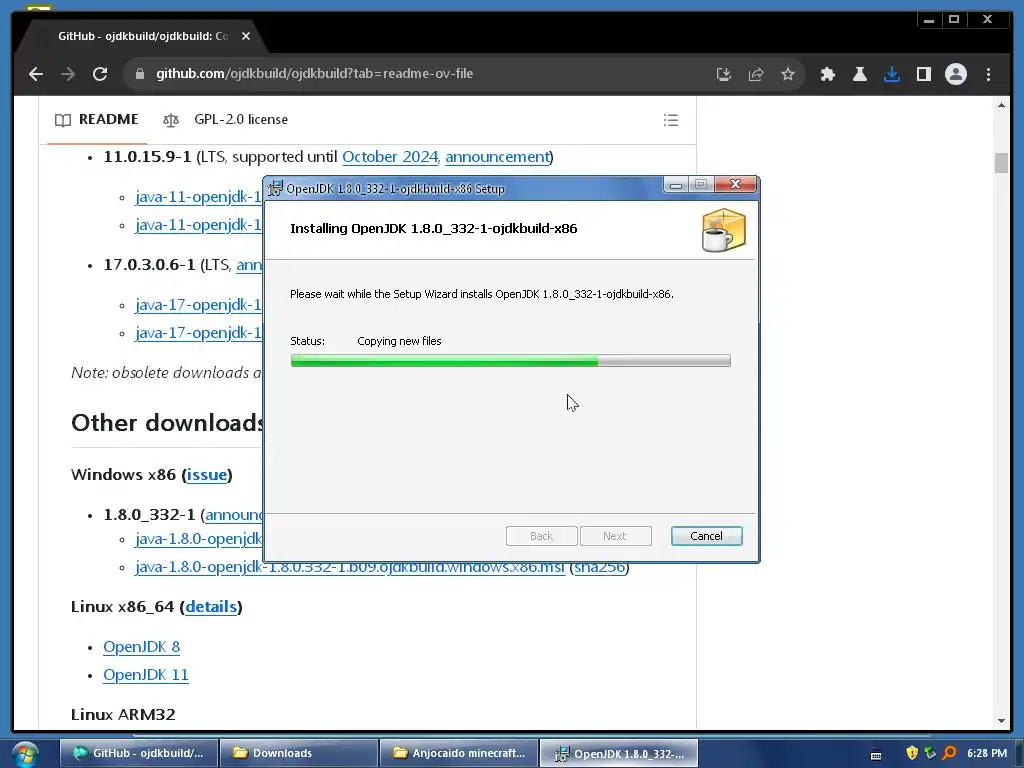Click the installation progress bar
The width and height of the screenshot is (1024, 768).
point(510,360)
